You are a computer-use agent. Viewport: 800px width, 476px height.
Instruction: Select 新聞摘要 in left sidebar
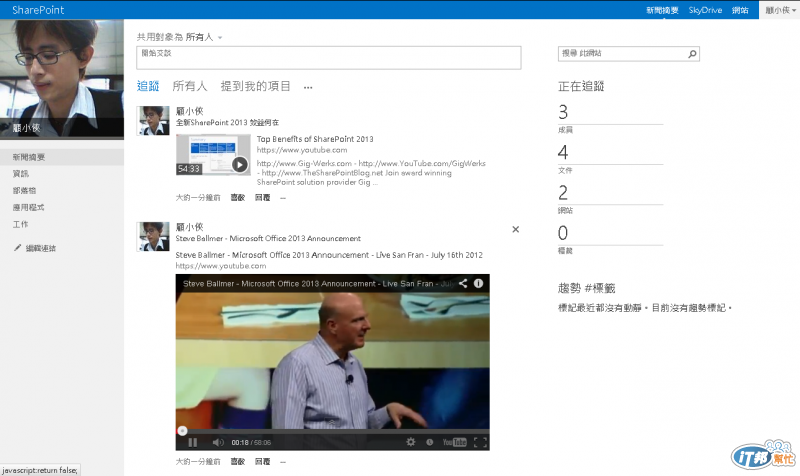pos(62,157)
